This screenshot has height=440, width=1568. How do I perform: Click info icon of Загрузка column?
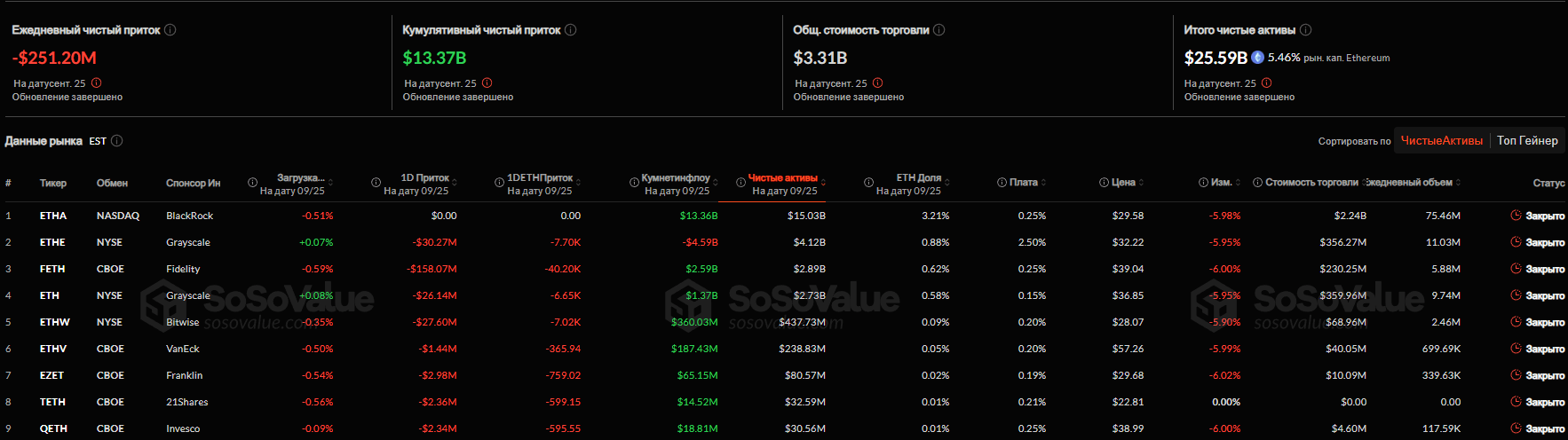coord(252,183)
